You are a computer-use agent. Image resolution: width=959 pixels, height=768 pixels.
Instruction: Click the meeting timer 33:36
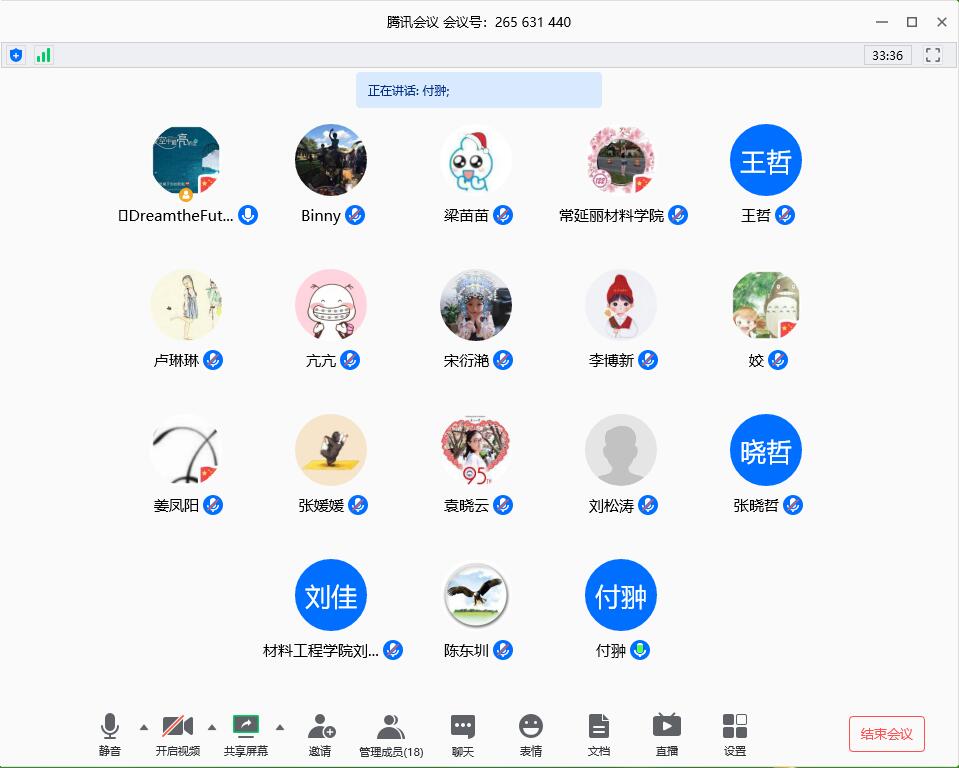tap(887, 55)
